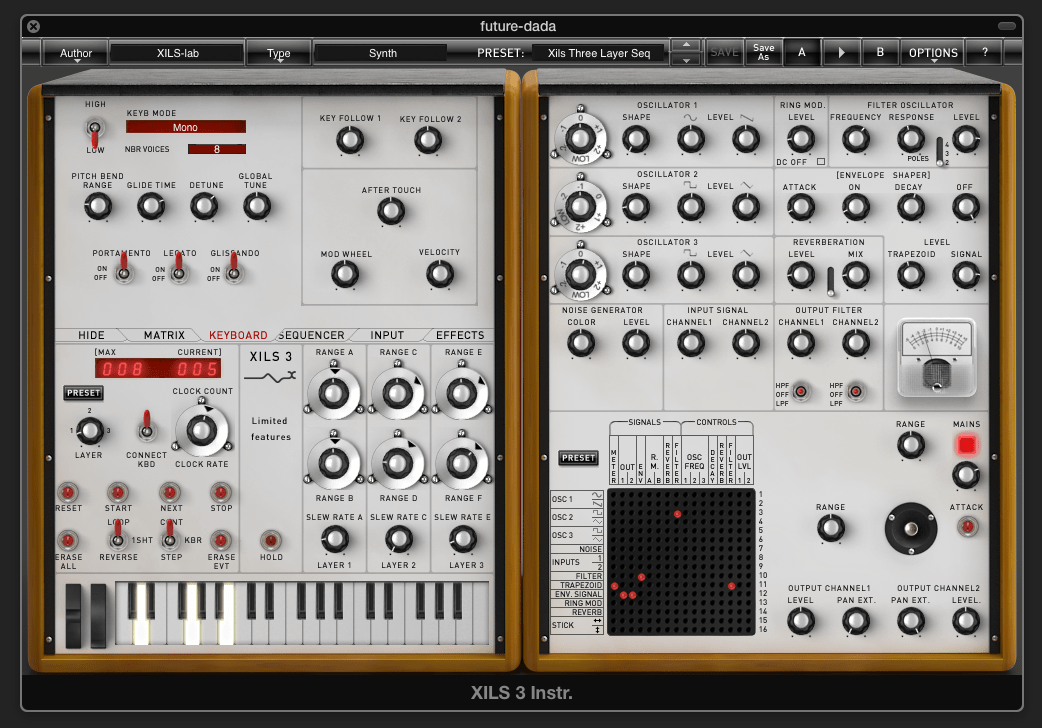Click the joystick controller
The height and width of the screenshot is (728, 1042).
tap(910, 529)
